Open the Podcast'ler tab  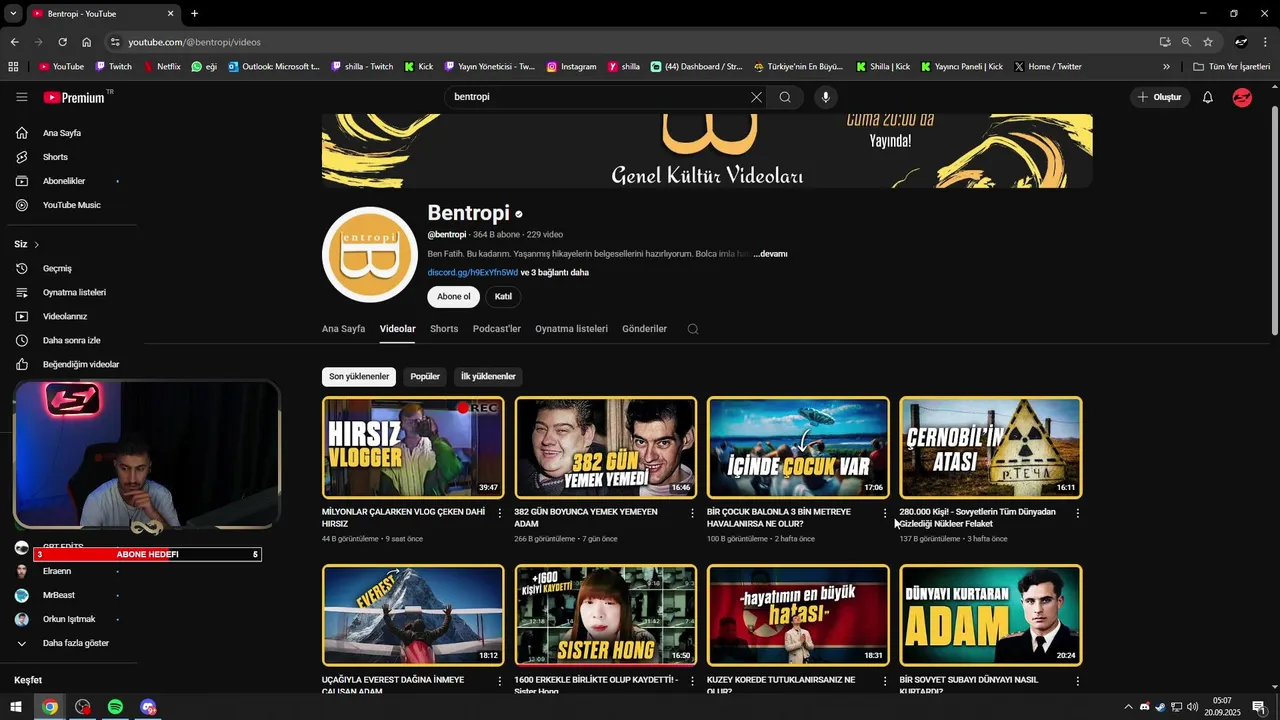coord(497,329)
